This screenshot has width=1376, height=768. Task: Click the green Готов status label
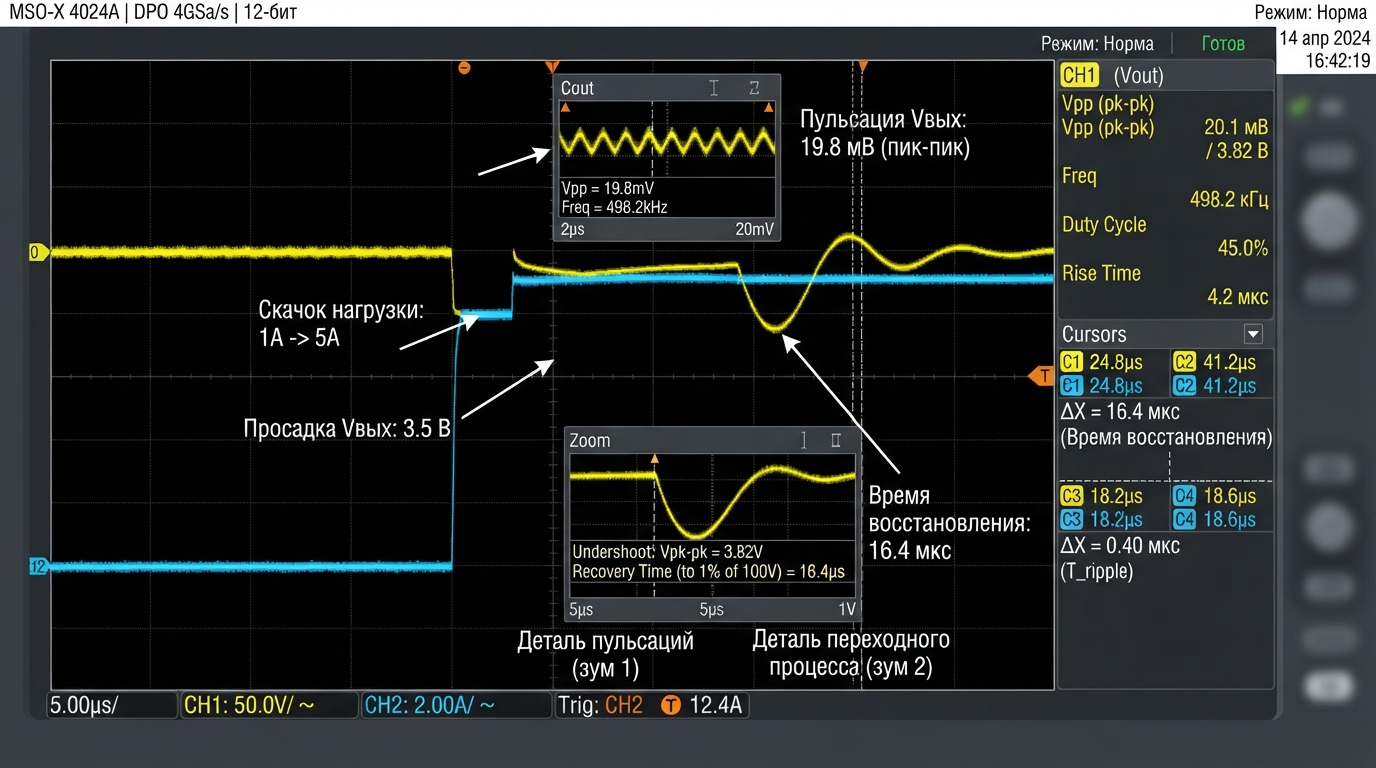1223,44
